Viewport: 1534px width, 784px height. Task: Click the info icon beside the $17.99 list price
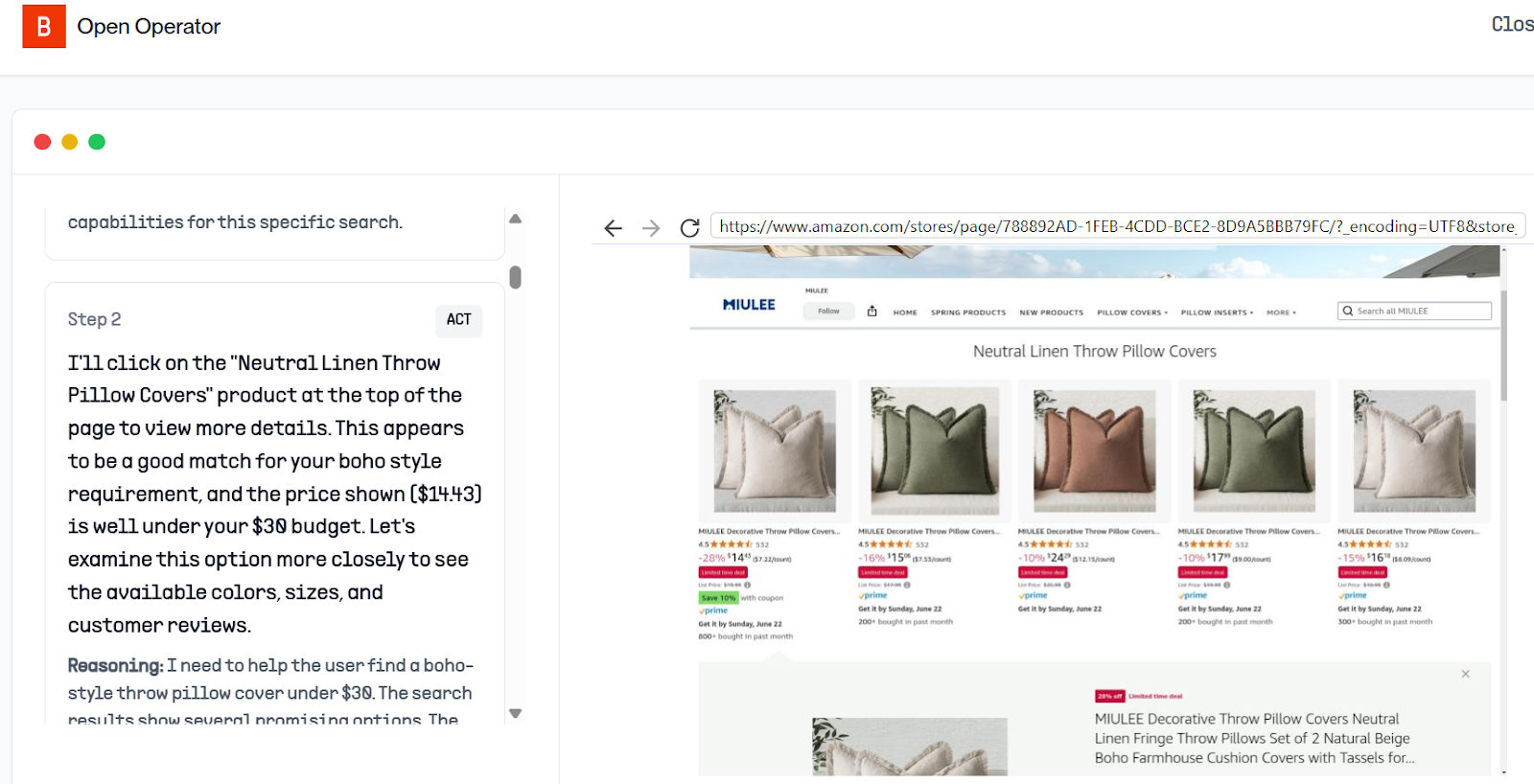1227,585
